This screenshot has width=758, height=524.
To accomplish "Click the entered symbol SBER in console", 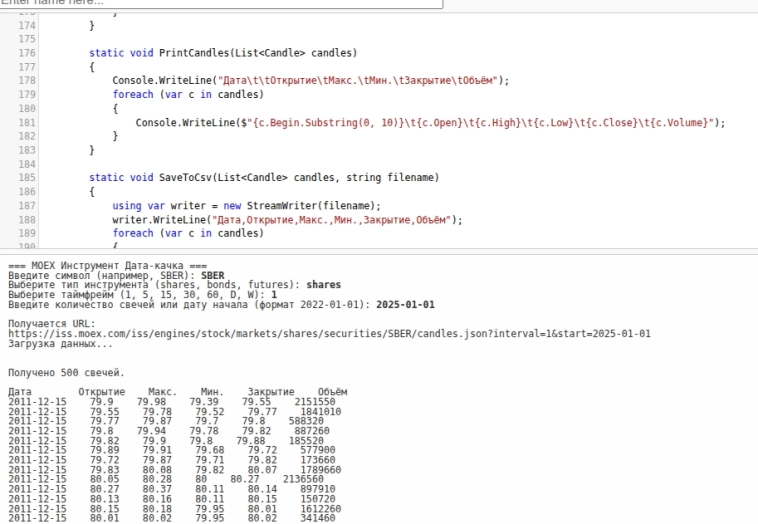I will coord(213,275).
